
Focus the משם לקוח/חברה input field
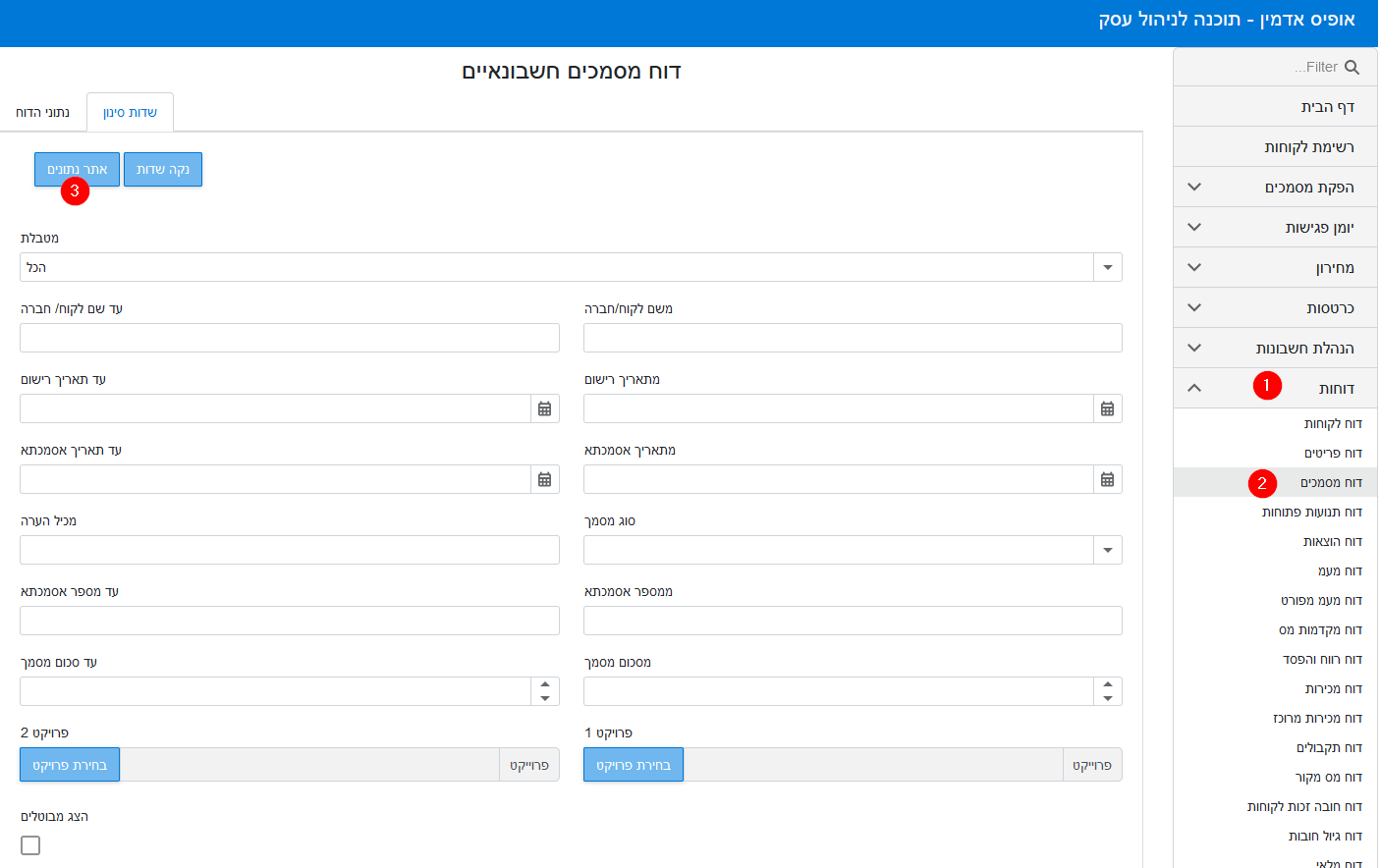click(x=853, y=338)
